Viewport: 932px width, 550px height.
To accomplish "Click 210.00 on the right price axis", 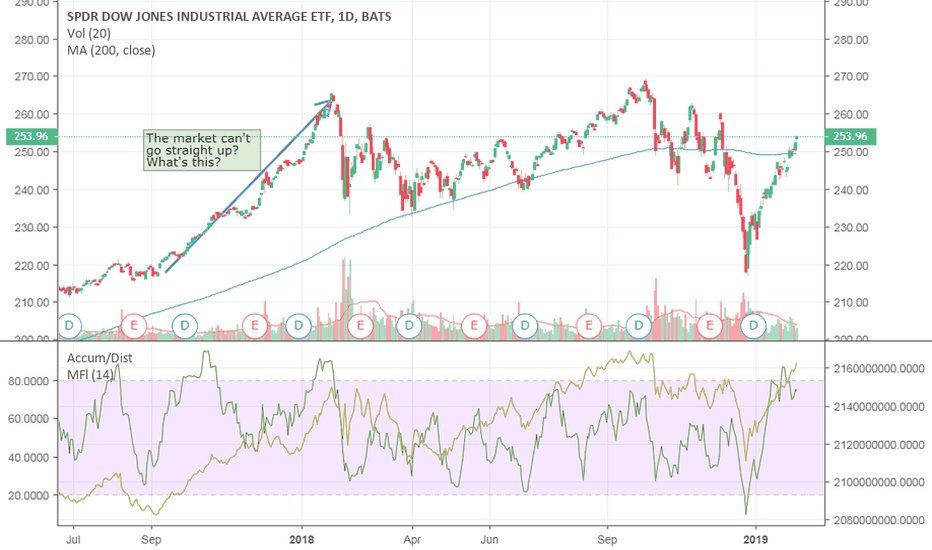I will (851, 303).
